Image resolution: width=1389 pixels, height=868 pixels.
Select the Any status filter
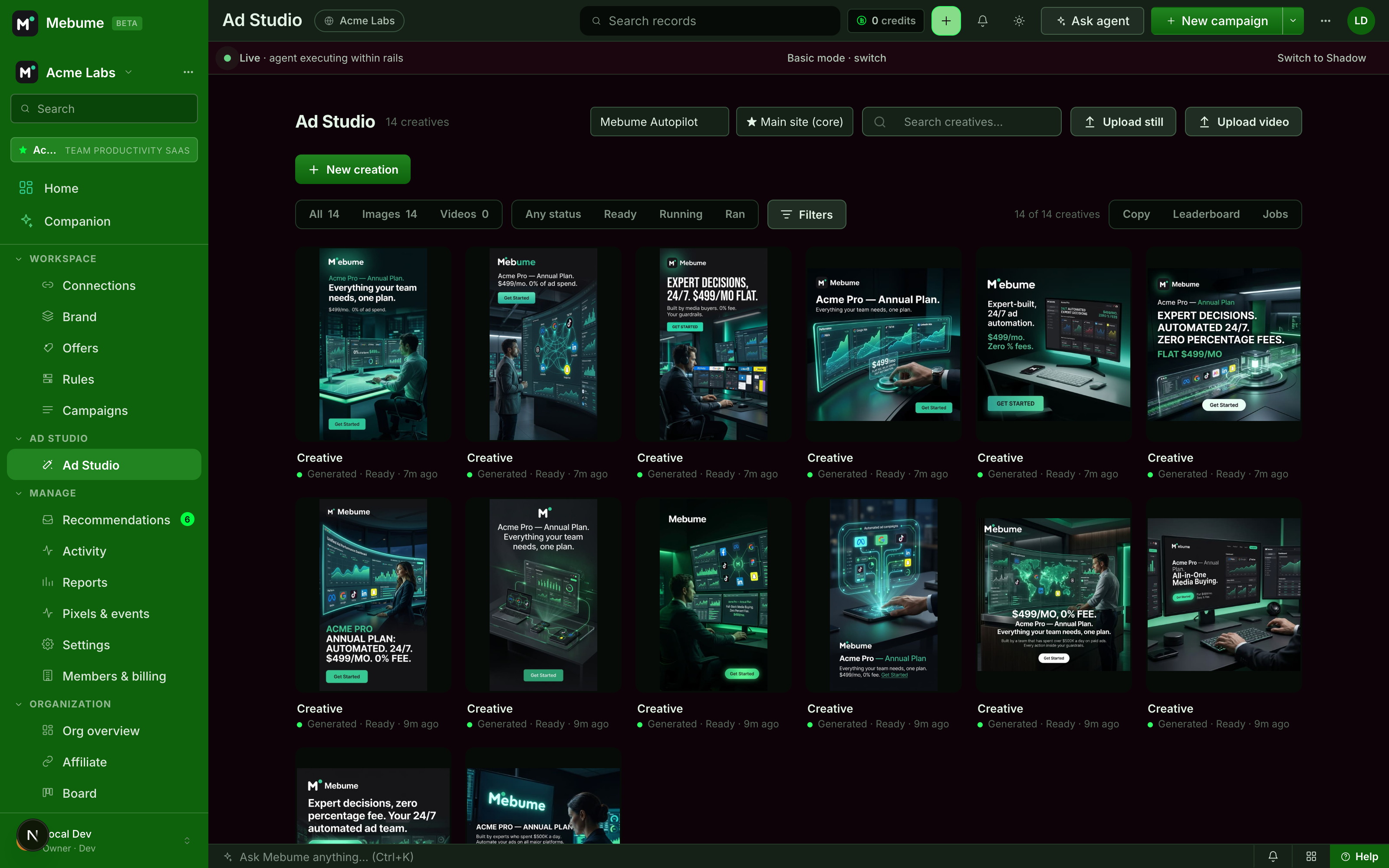click(553, 214)
